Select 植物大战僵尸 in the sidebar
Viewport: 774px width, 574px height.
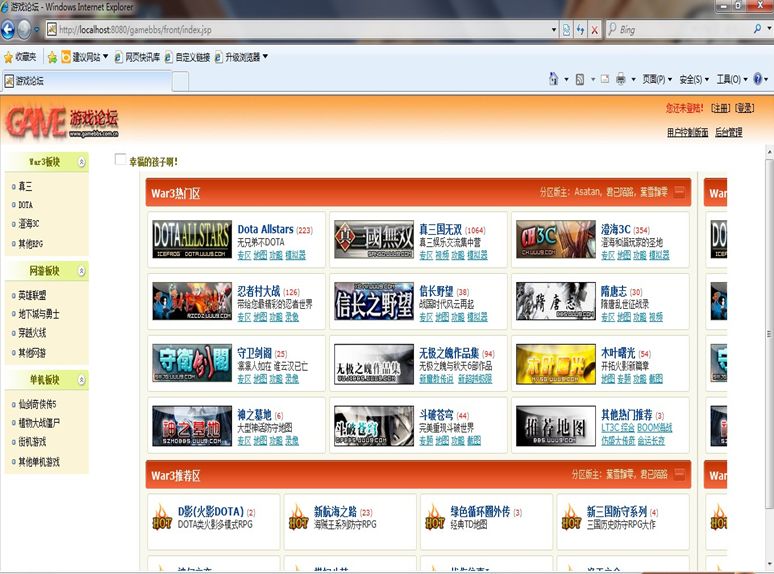(x=39, y=423)
